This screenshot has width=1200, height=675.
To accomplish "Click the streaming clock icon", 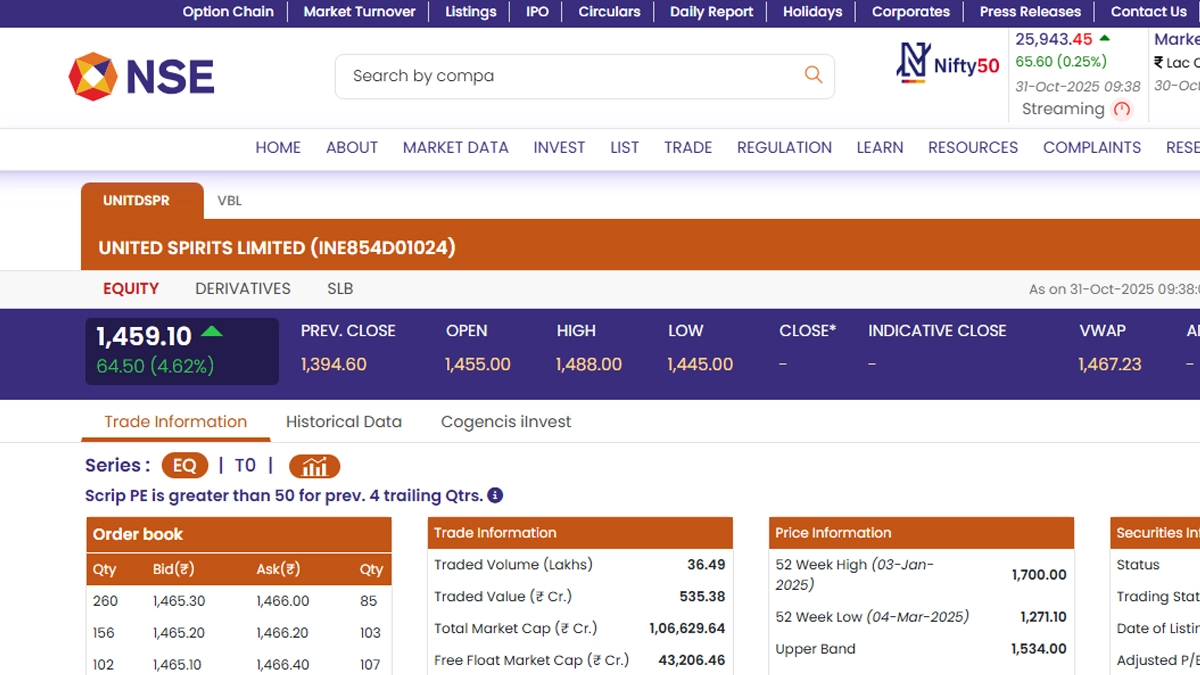I will pos(1122,110).
